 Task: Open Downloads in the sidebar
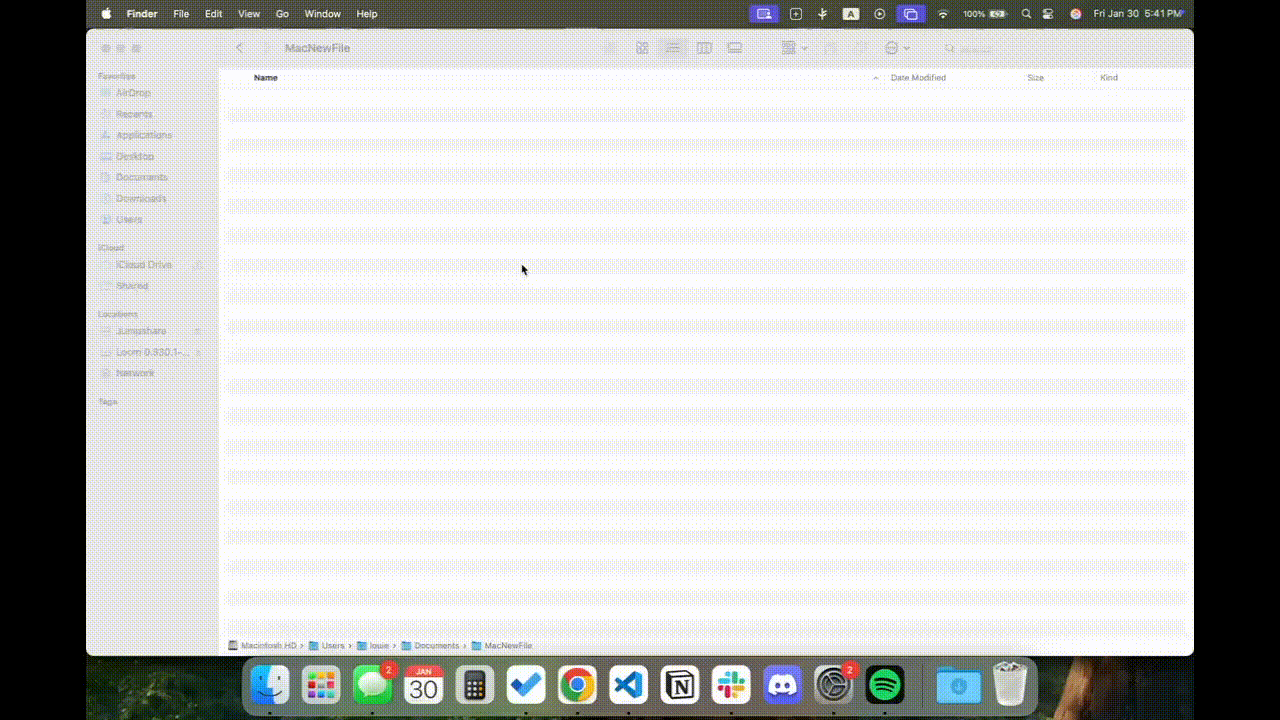coord(133,198)
